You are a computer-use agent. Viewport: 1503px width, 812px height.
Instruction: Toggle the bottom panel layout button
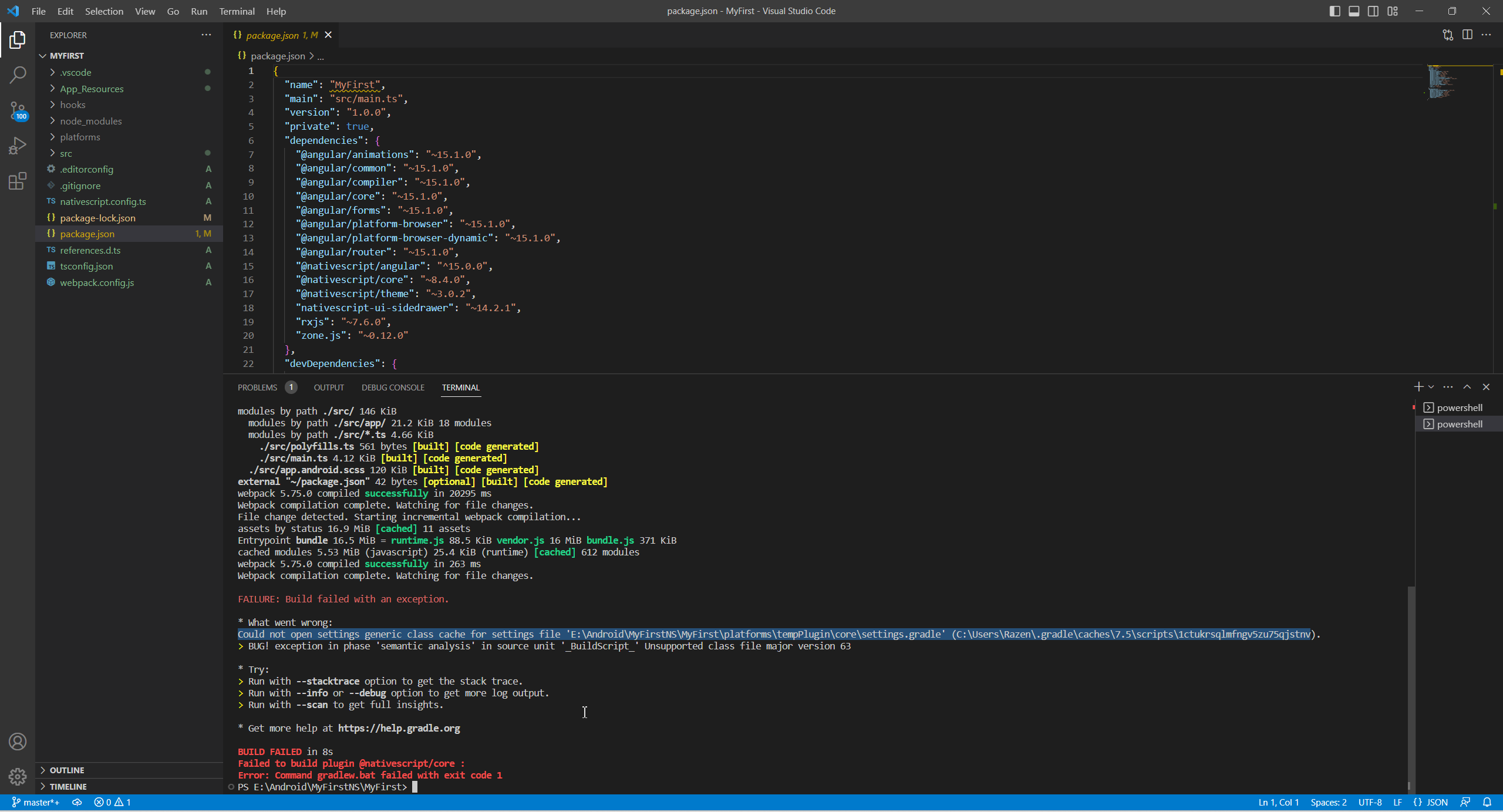[1354, 11]
